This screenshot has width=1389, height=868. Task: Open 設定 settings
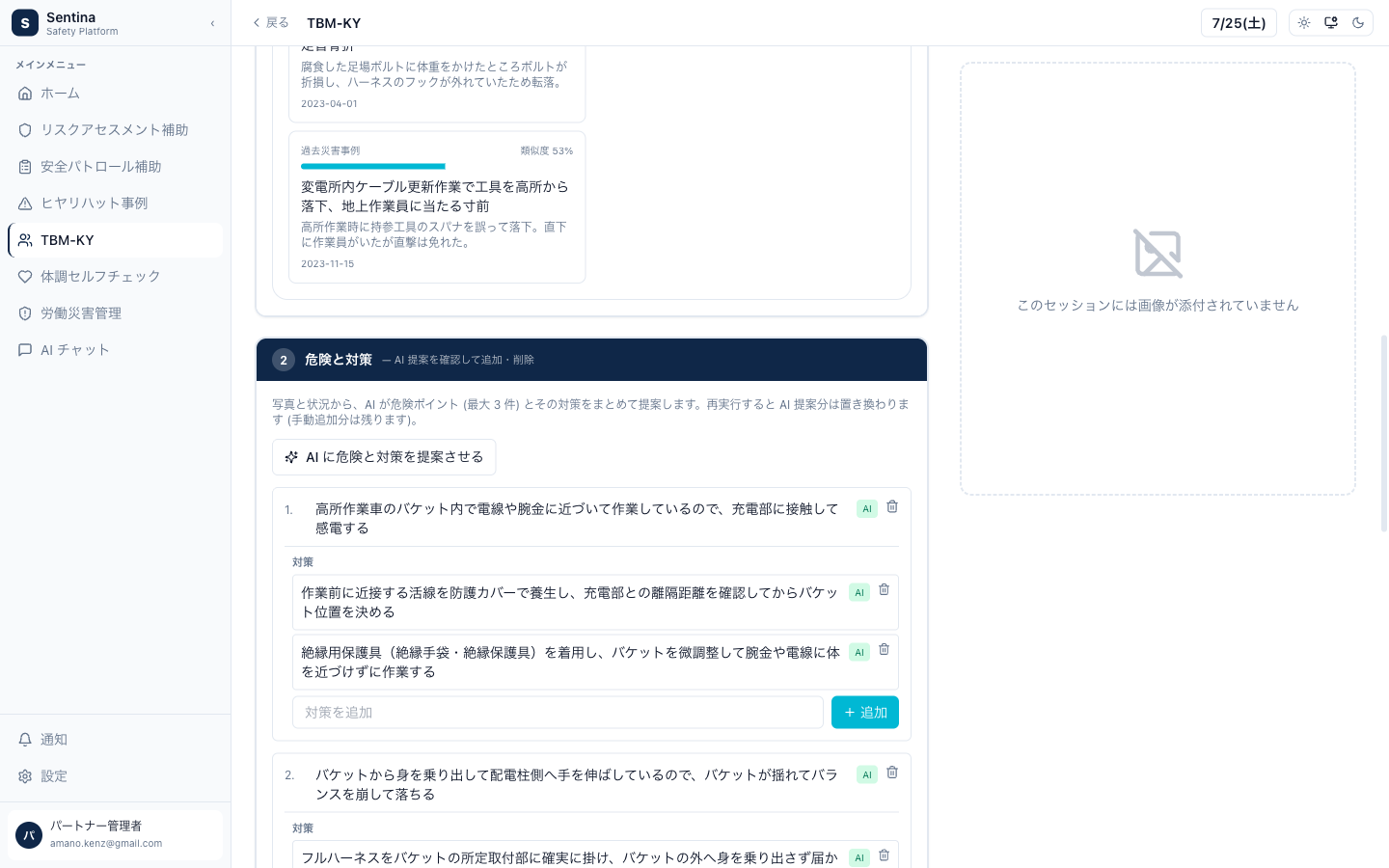[115, 776]
